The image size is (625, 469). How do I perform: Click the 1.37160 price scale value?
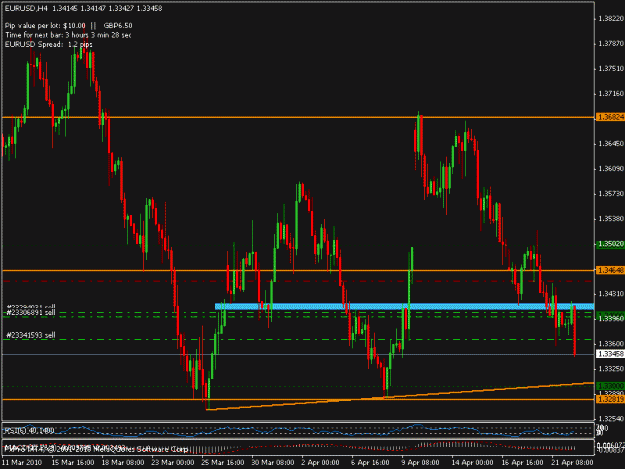[611, 94]
